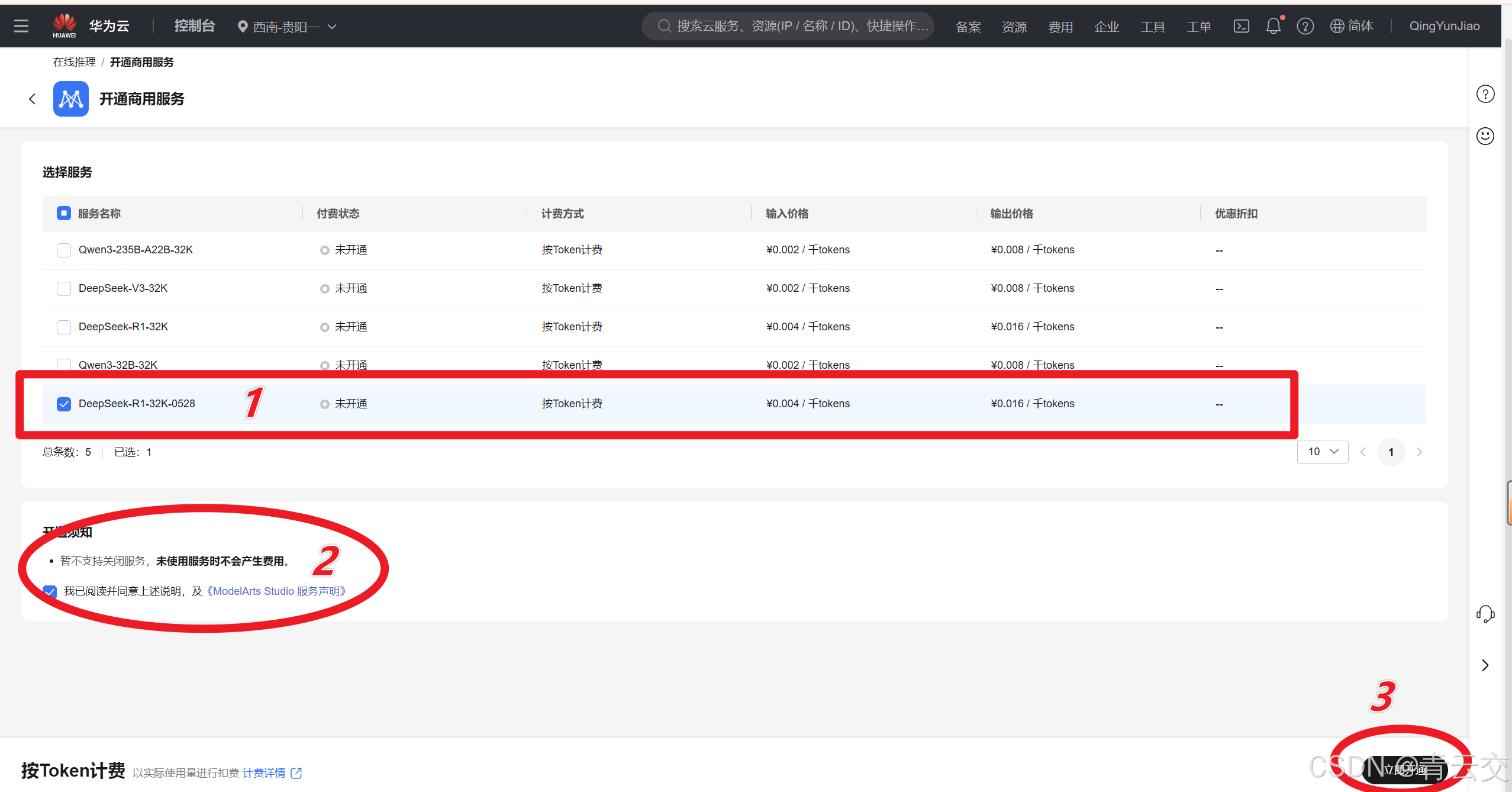Screen dimensions: 1512x792
Task: Toggle the select-all checkbox in header
Action: (64, 213)
